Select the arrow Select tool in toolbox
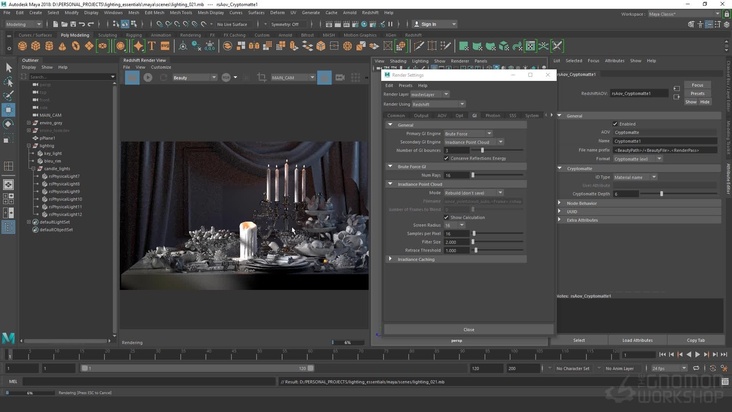Image resolution: width=732 pixels, height=412 pixels. 8,68
